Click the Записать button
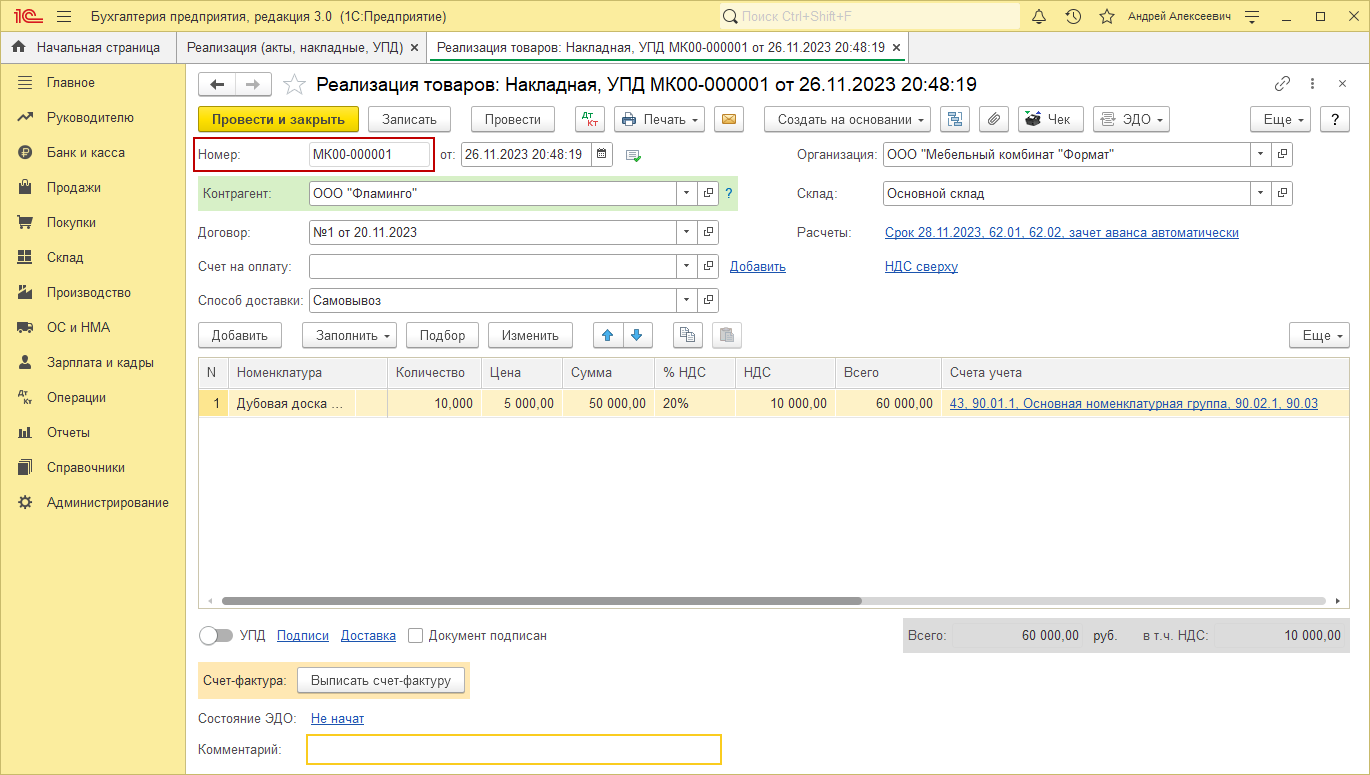Image resolution: width=1370 pixels, height=775 pixels. pyautogui.click(x=410, y=119)
